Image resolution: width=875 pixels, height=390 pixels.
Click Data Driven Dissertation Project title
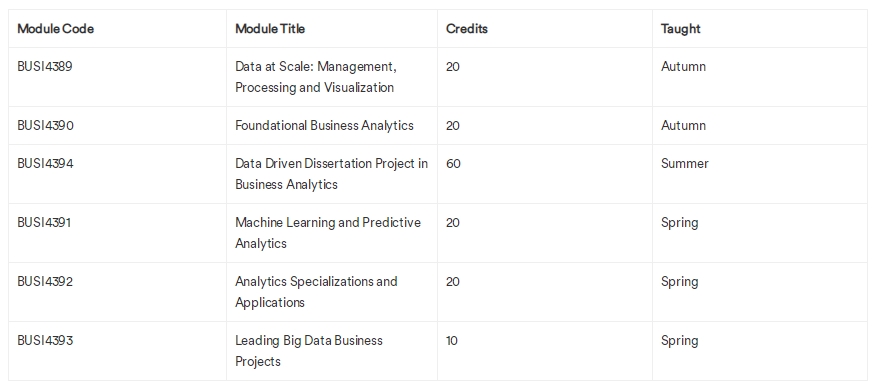(x=331, y=174)
